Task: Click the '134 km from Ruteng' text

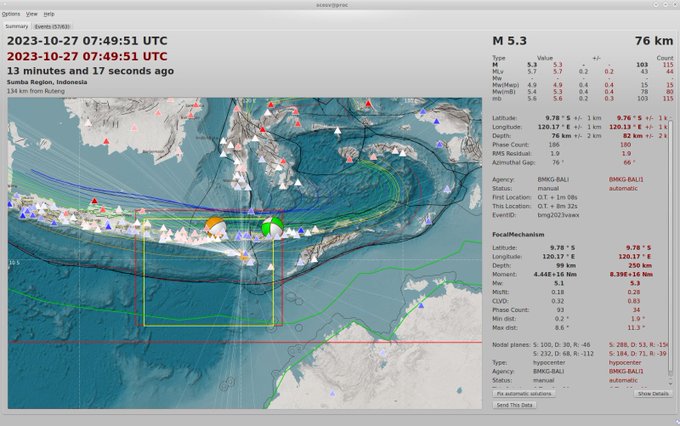Action: pos(36,91)
